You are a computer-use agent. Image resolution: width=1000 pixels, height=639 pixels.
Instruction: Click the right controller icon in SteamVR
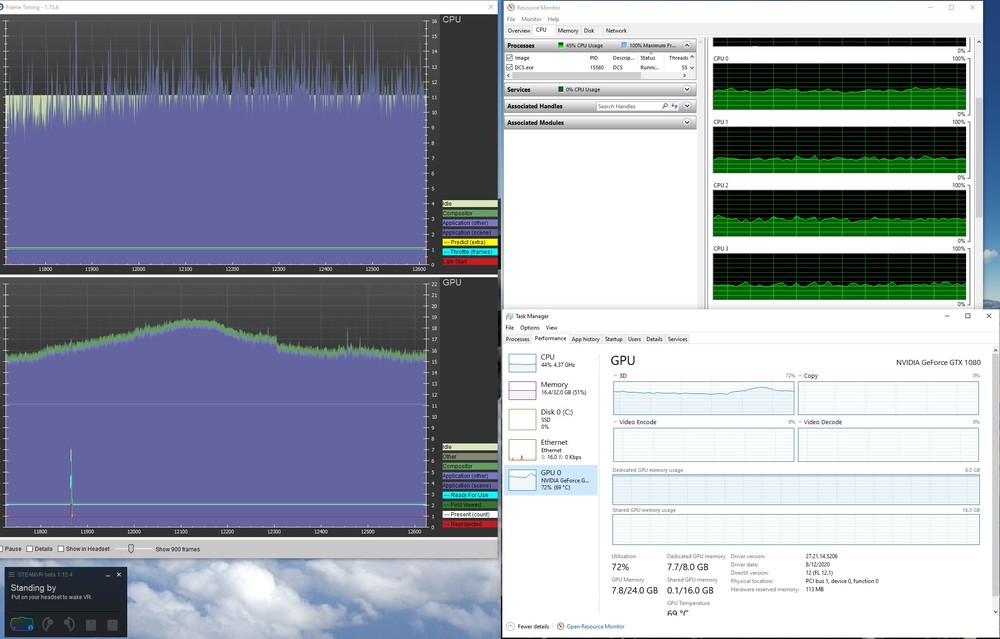click(x=68, y=624)
